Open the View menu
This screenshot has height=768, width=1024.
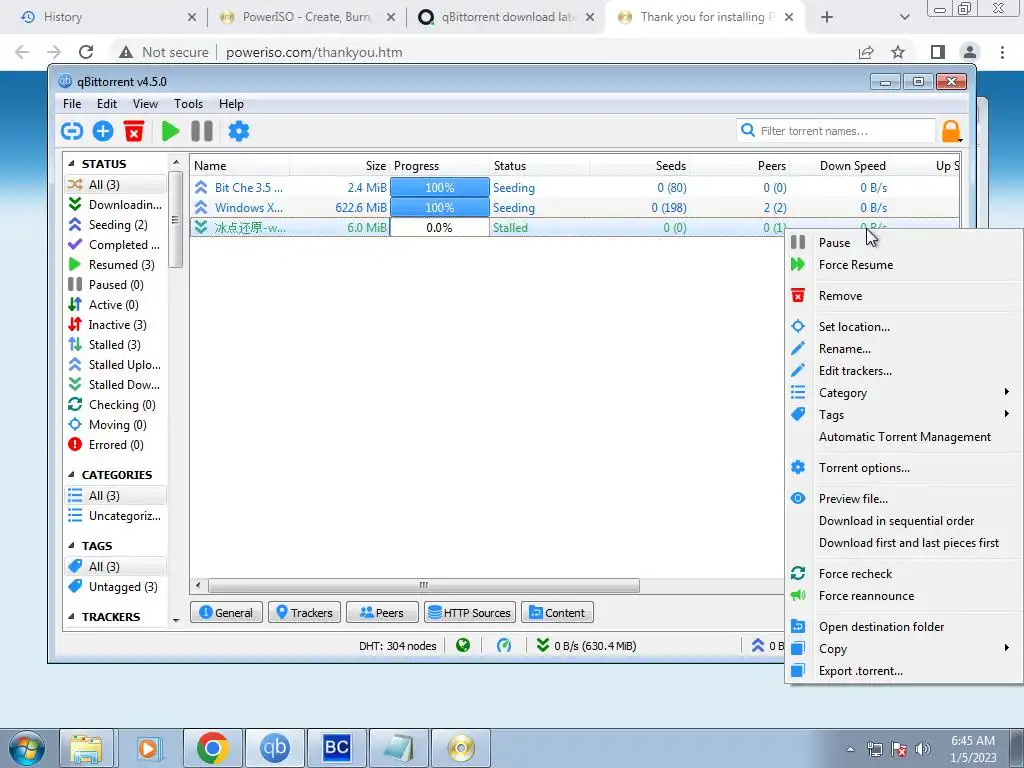[x=145, y=104]
